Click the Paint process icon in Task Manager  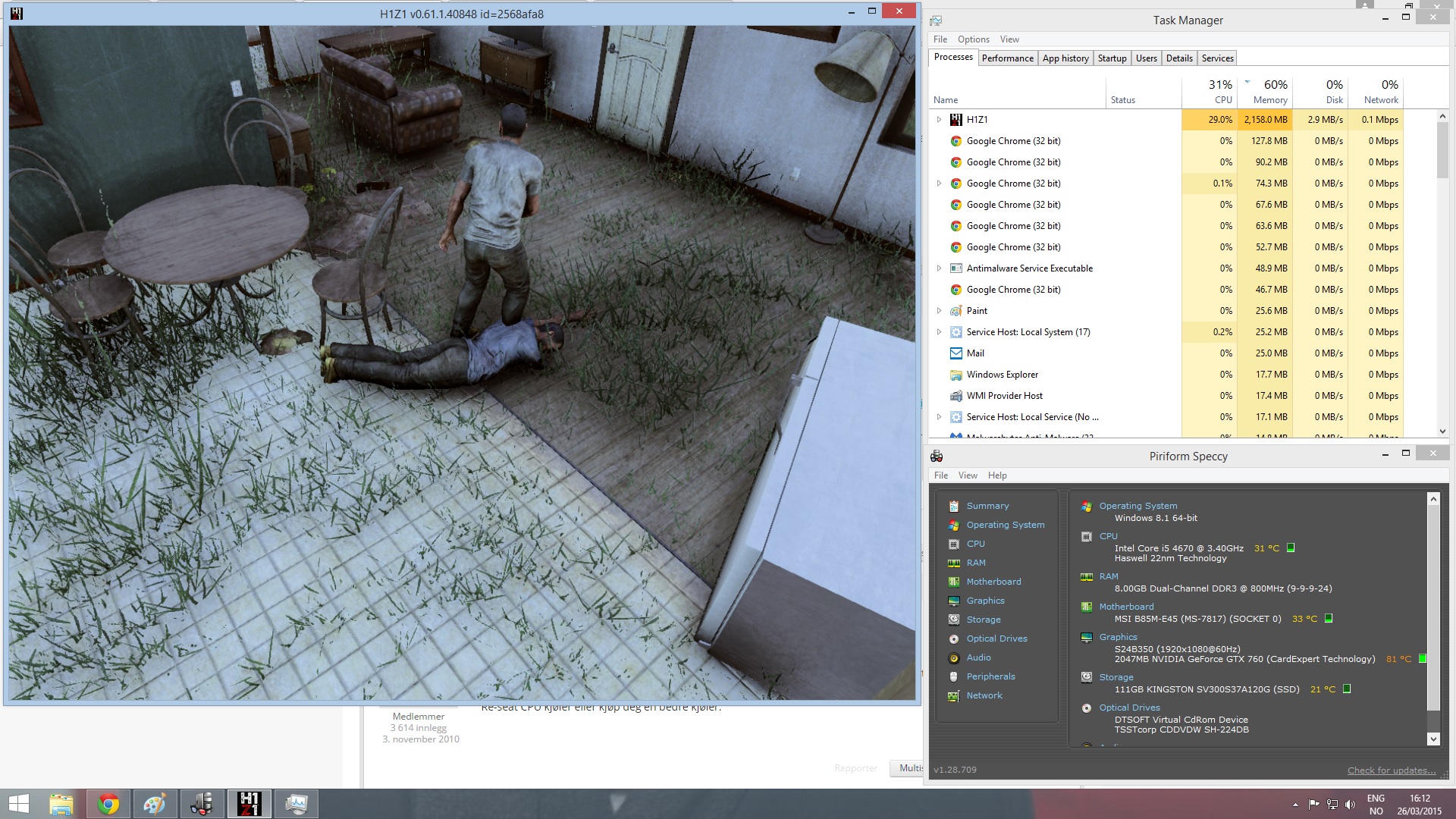tap(956, 311)
